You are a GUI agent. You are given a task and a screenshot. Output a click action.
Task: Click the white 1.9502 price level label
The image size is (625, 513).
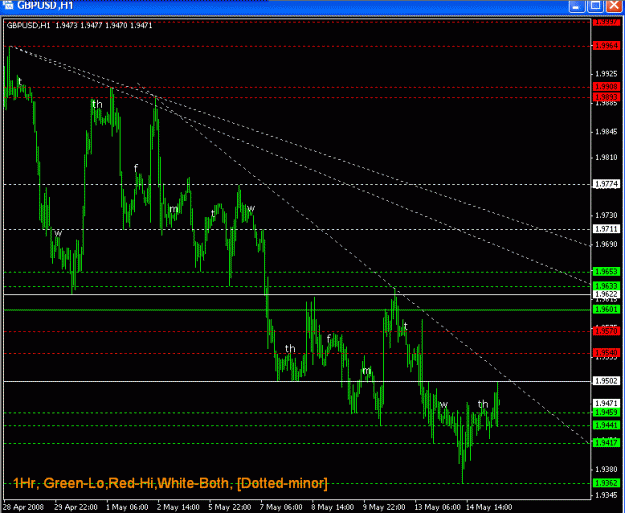(606, 381)
